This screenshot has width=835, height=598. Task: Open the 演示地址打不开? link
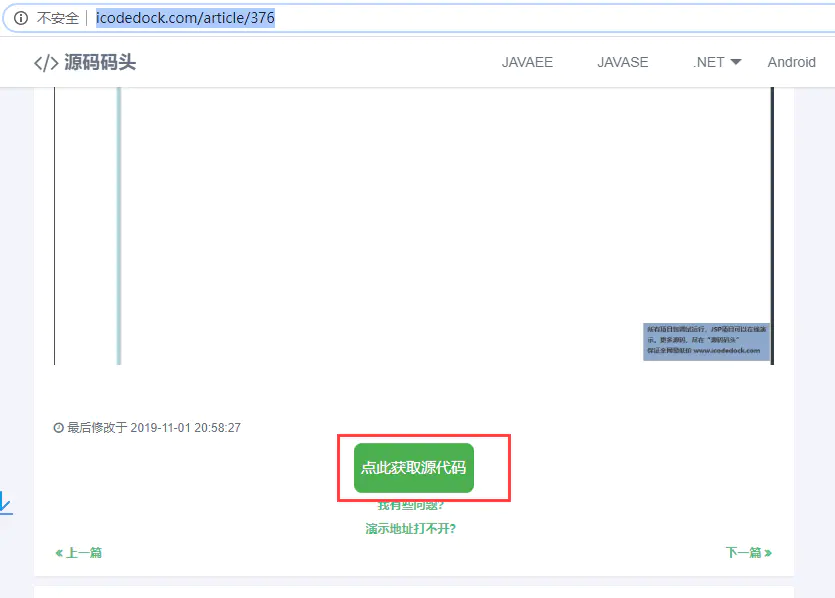coord(411,528)
